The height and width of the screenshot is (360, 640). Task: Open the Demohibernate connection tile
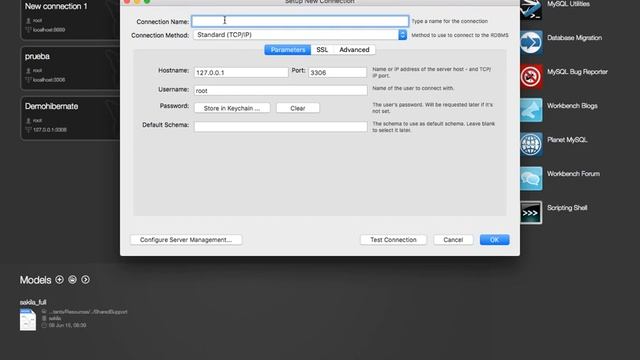[x=70, y=118]
